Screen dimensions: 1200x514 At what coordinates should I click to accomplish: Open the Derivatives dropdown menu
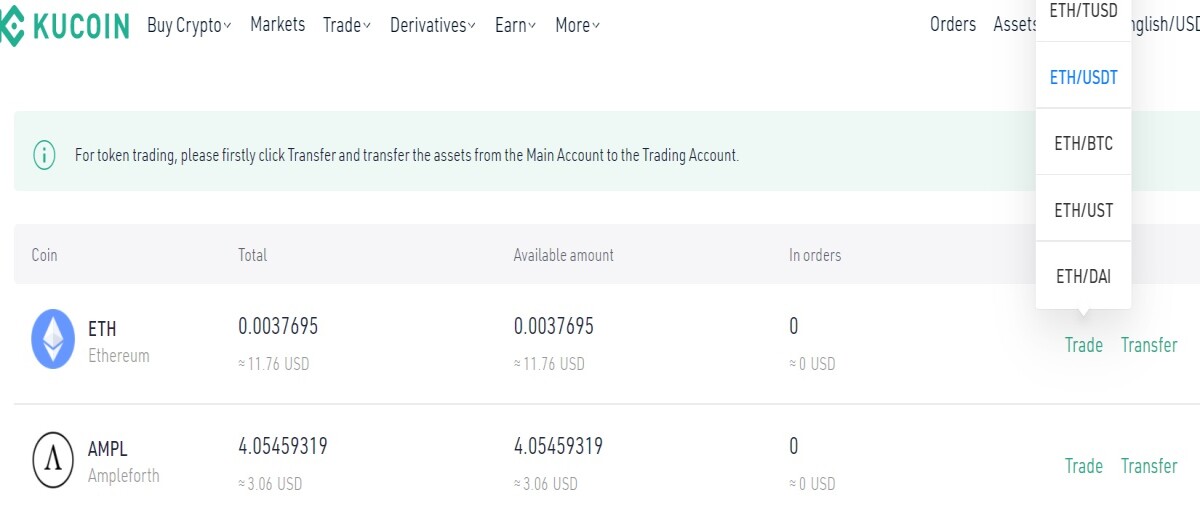433,25
